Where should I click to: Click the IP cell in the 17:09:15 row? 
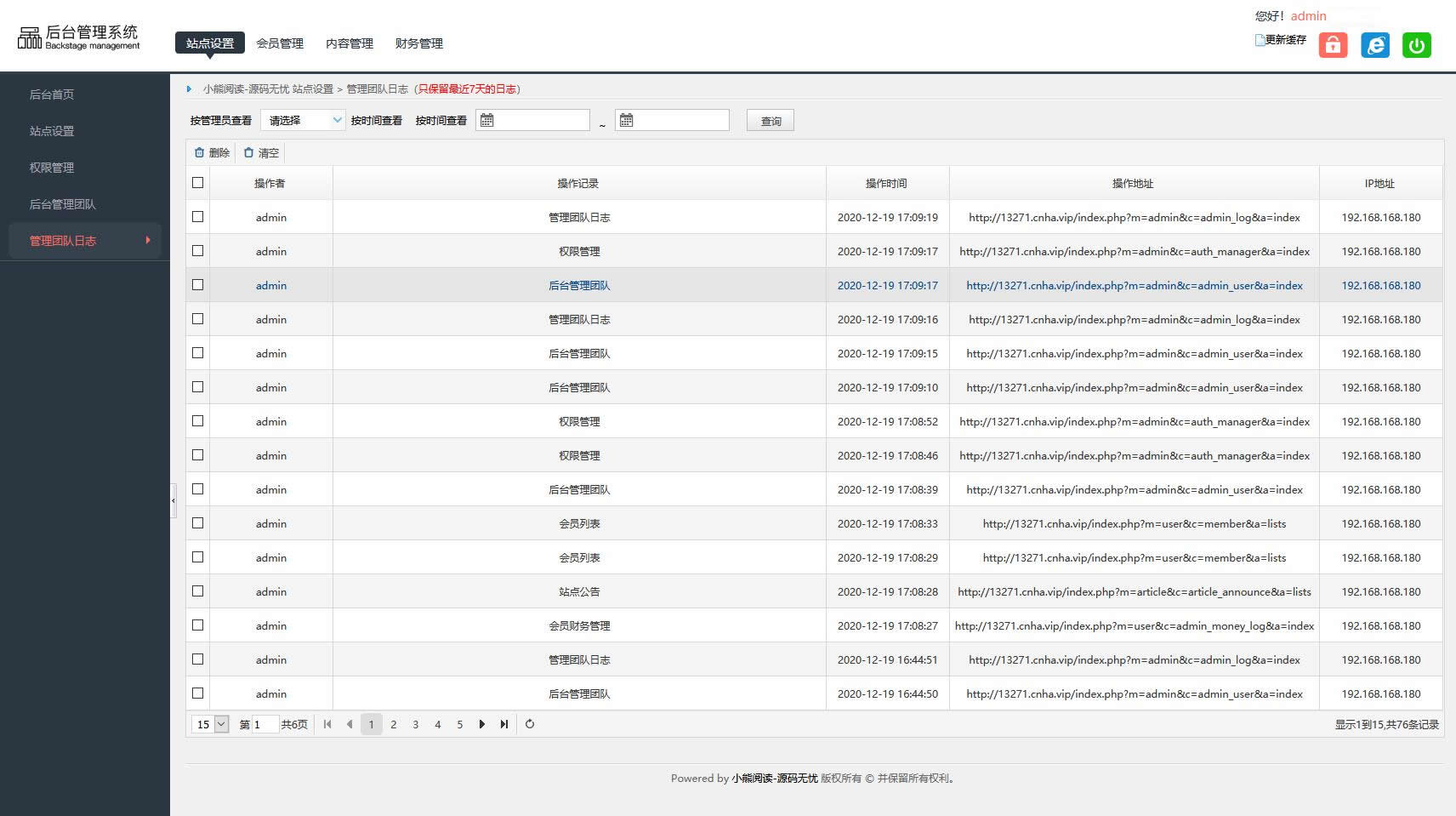pyautogui.click(x=1381, y=353)
